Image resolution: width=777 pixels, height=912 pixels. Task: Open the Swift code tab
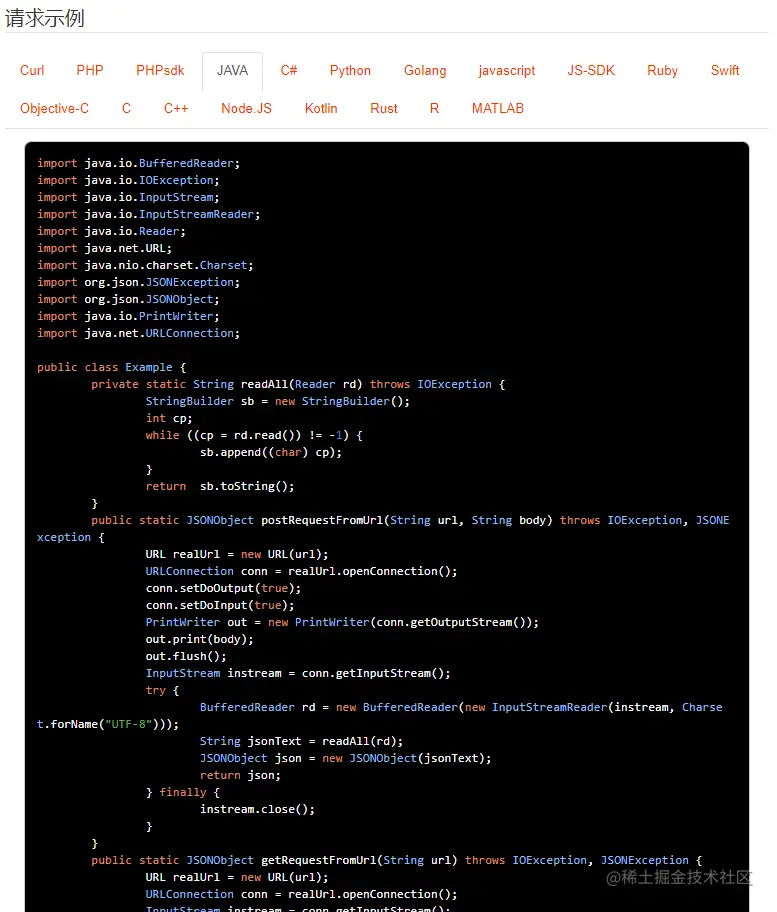click(x=725, y=70)
